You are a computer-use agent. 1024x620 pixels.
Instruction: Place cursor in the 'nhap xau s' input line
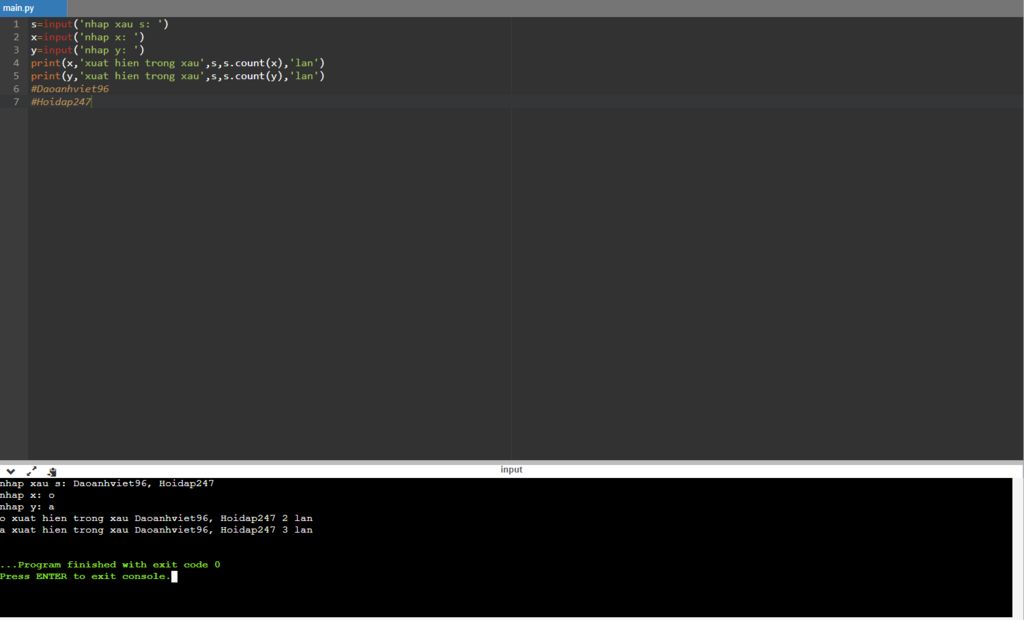[100, 24]
